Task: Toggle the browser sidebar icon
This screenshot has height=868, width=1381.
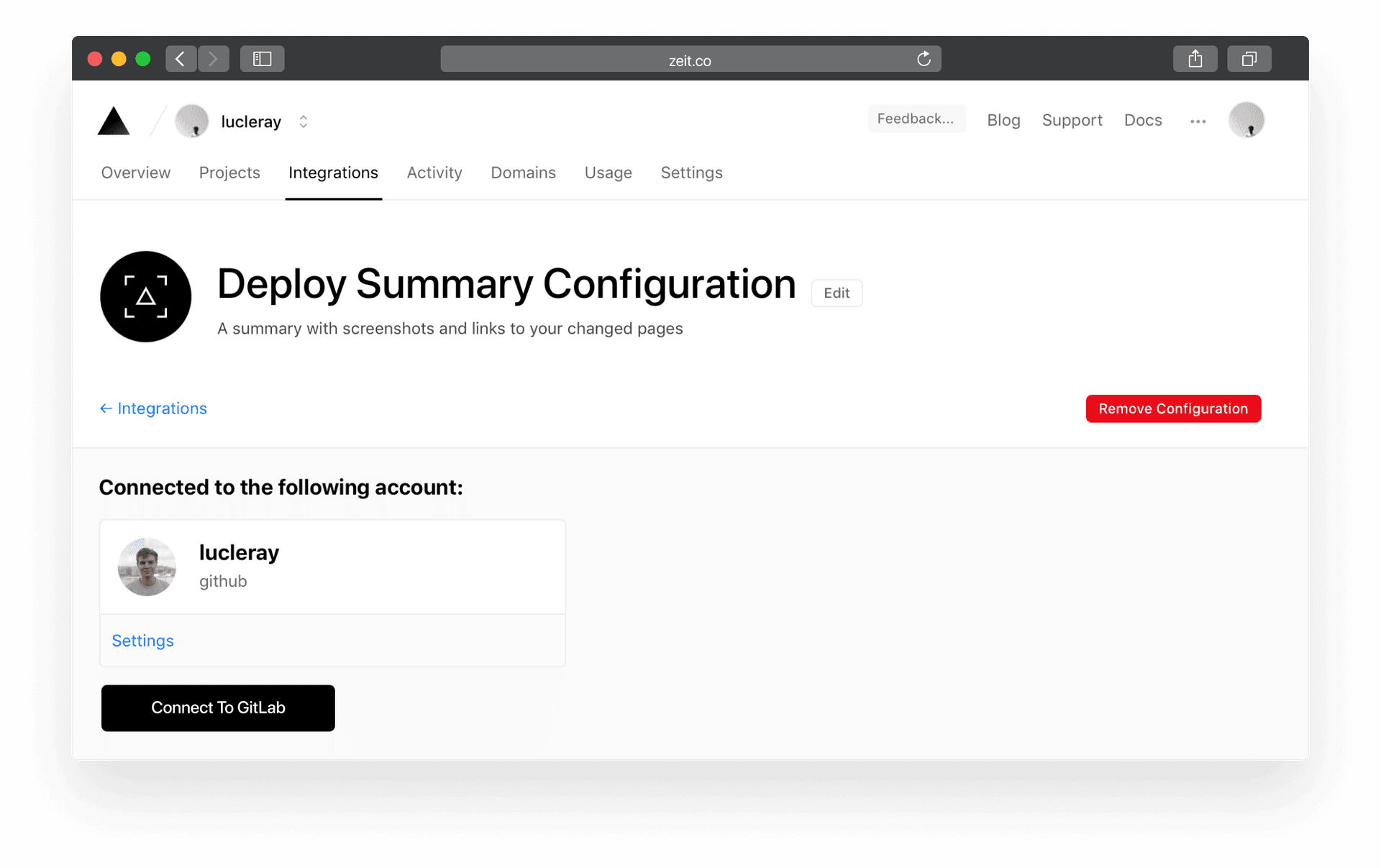Action: coord(262,59)
